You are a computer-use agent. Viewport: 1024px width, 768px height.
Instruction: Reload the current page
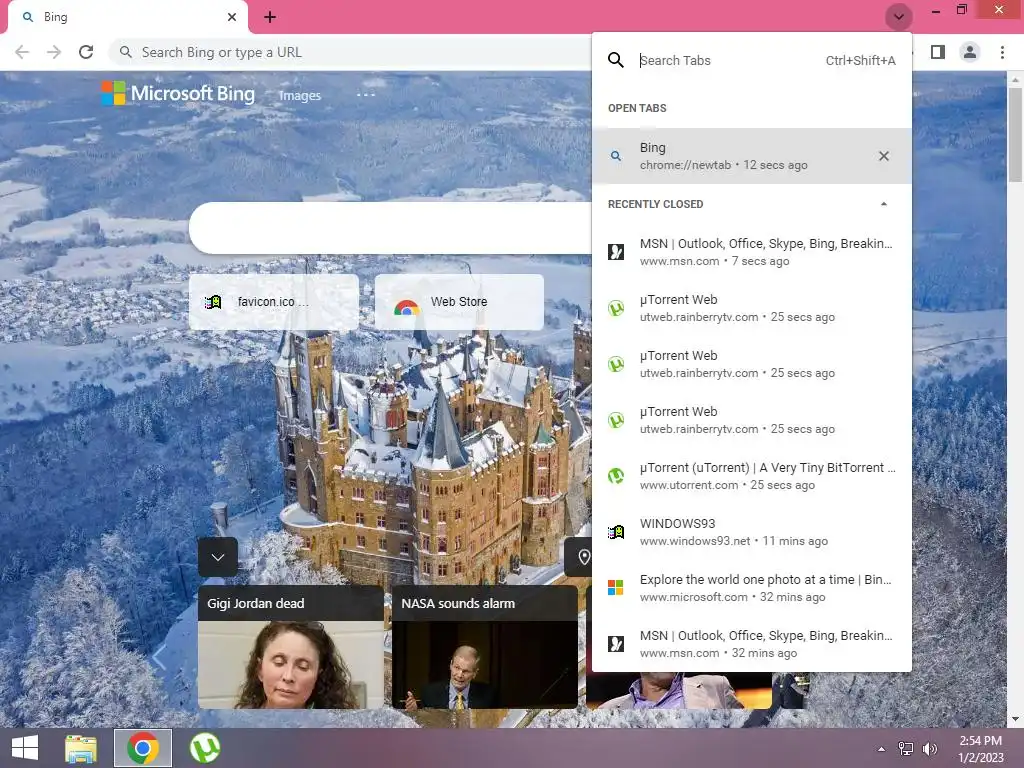[86, 52]
